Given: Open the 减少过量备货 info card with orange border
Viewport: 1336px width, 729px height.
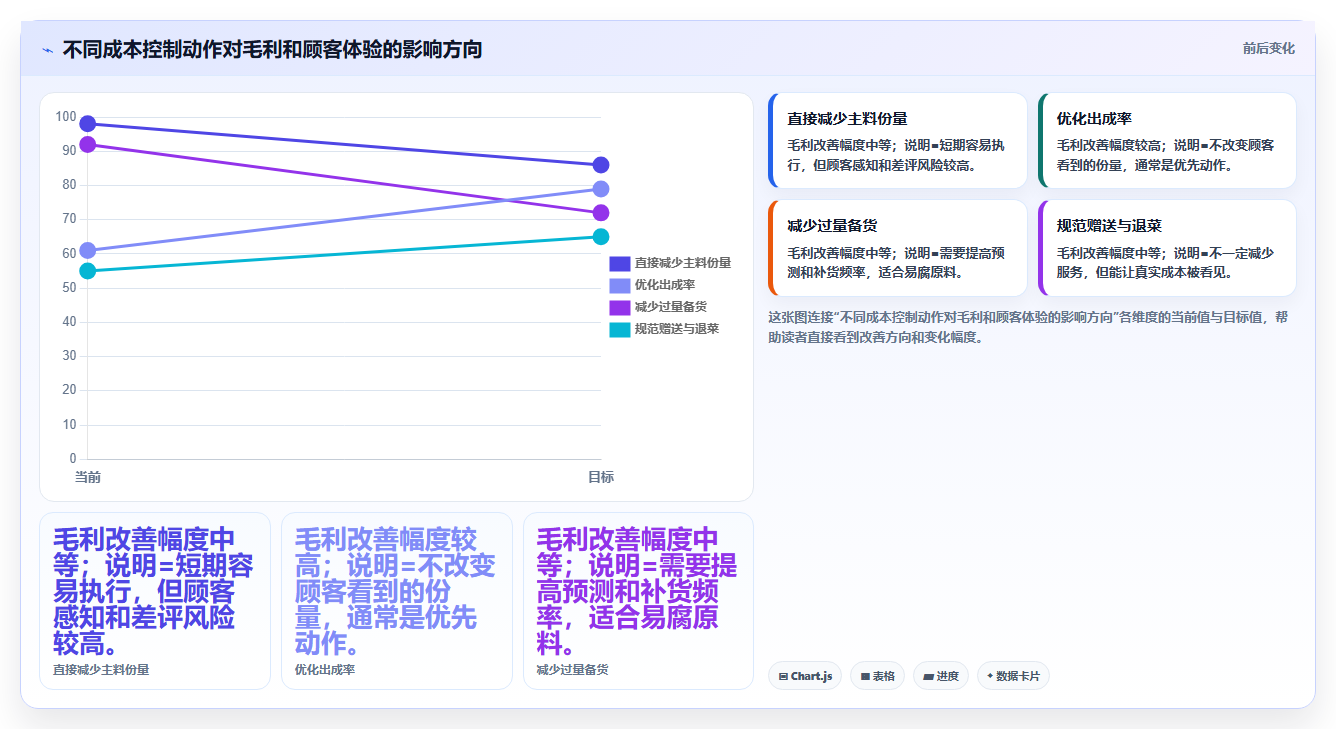Looking at the screenshot, I should click(x=898, y=248).
